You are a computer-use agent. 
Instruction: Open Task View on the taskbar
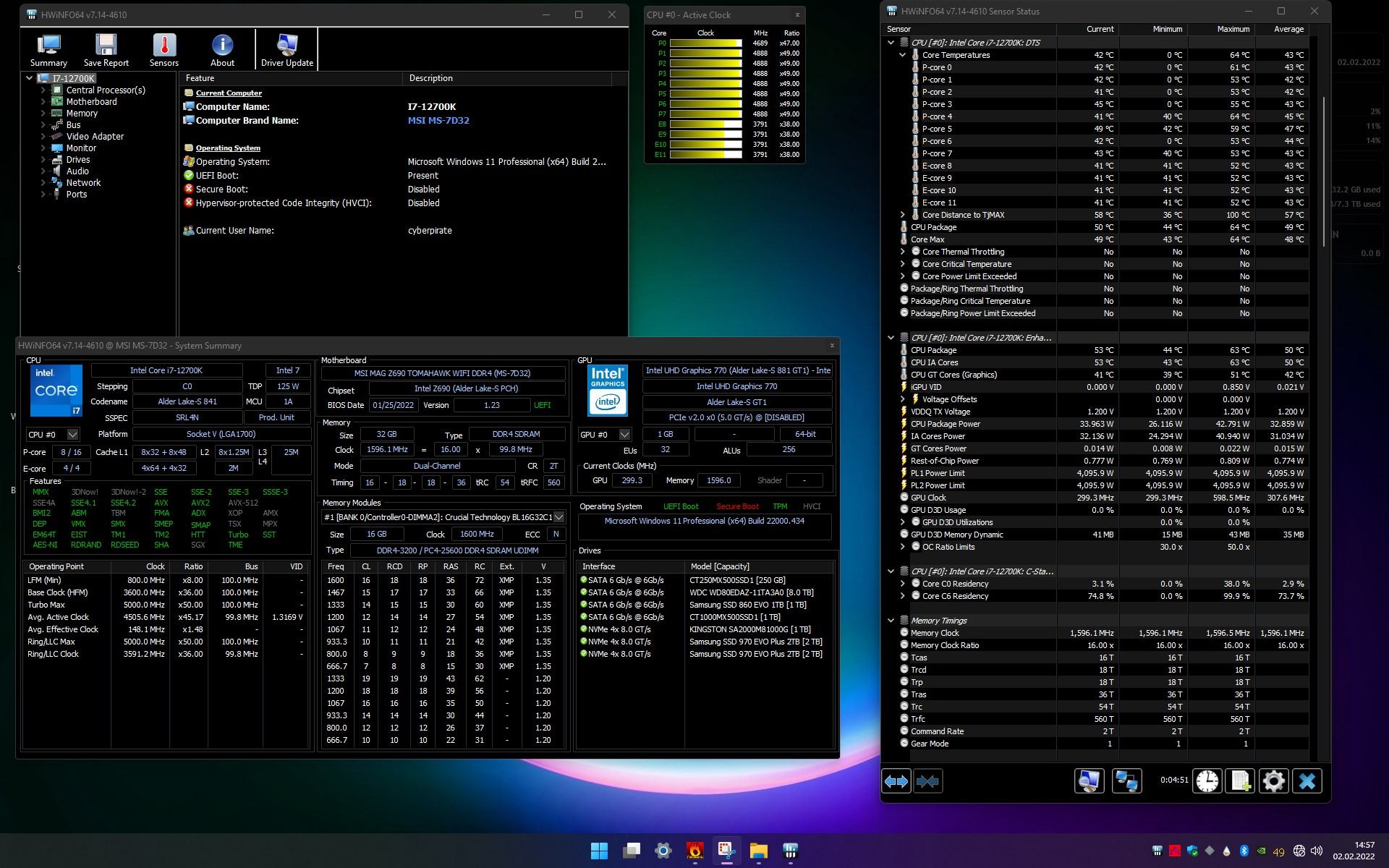pos(632,851)
